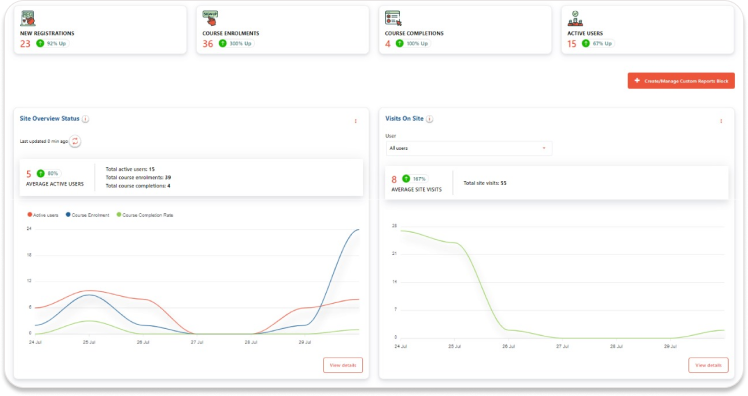The width and height of the screenshot is (748, 396).
Task: Click the green up arrow beside Average Active Users
Action: coord(41,173)
